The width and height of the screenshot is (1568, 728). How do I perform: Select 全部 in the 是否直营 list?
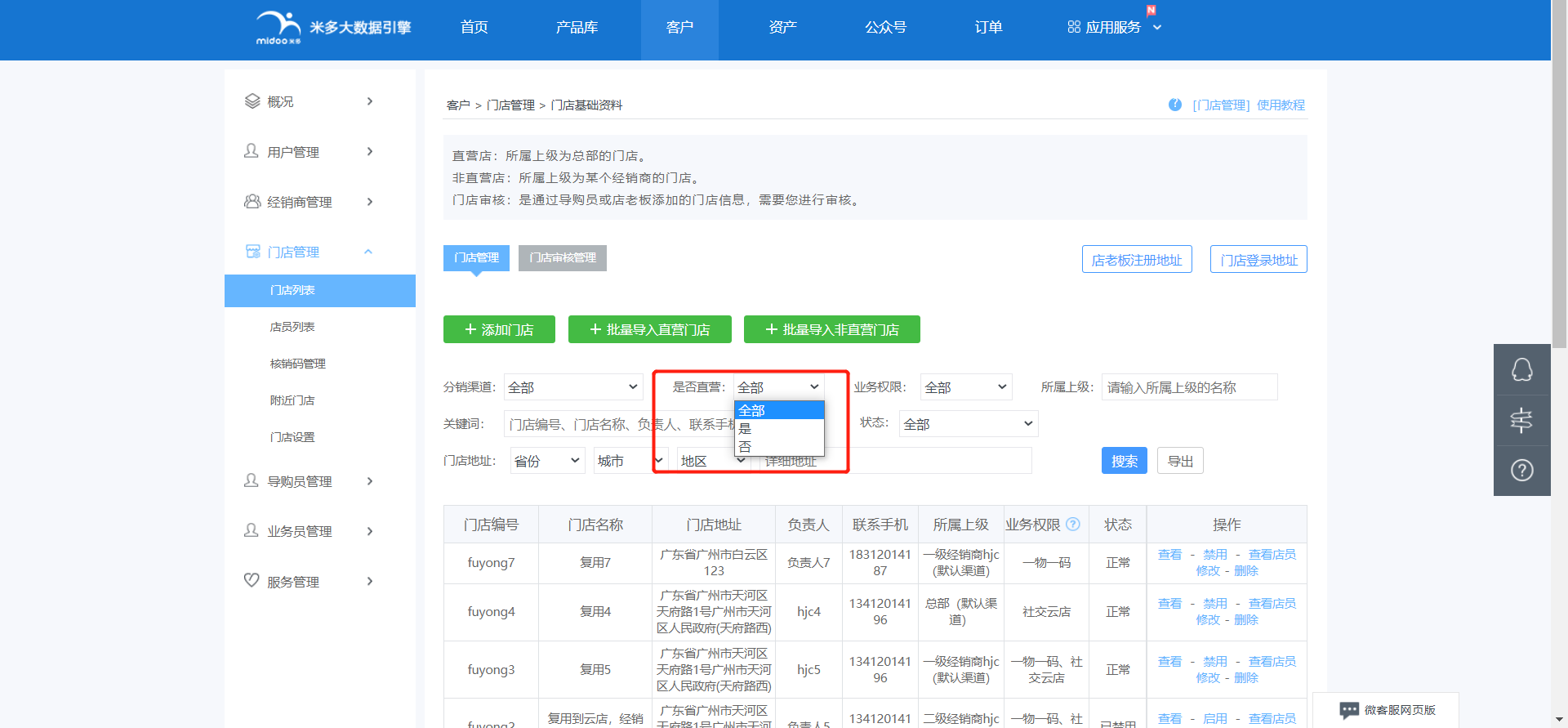pyautogui.click(x=779, y=410)
